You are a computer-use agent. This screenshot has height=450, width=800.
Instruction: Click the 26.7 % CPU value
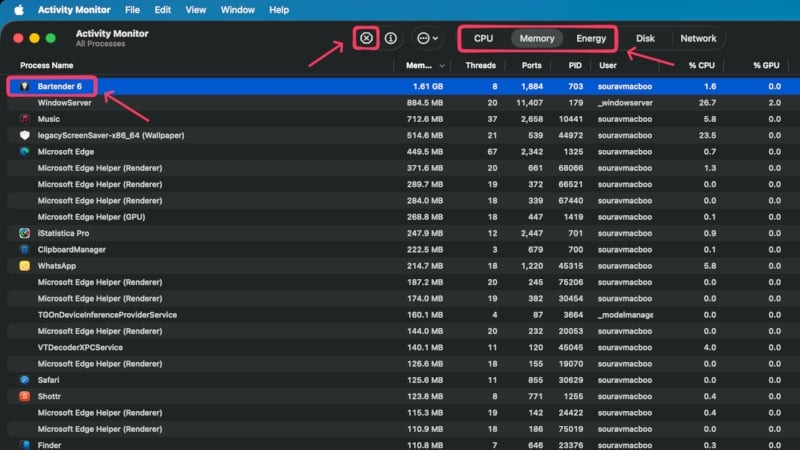[707, 103]
